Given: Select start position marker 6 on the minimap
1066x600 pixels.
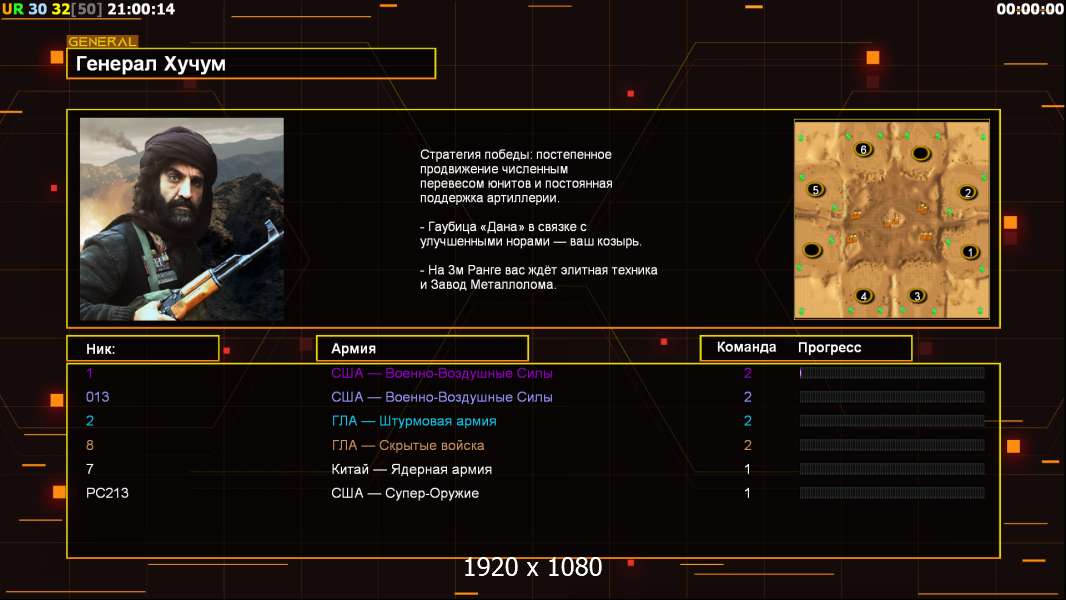Looking at the screenshot, I should [x=863, y=149].
